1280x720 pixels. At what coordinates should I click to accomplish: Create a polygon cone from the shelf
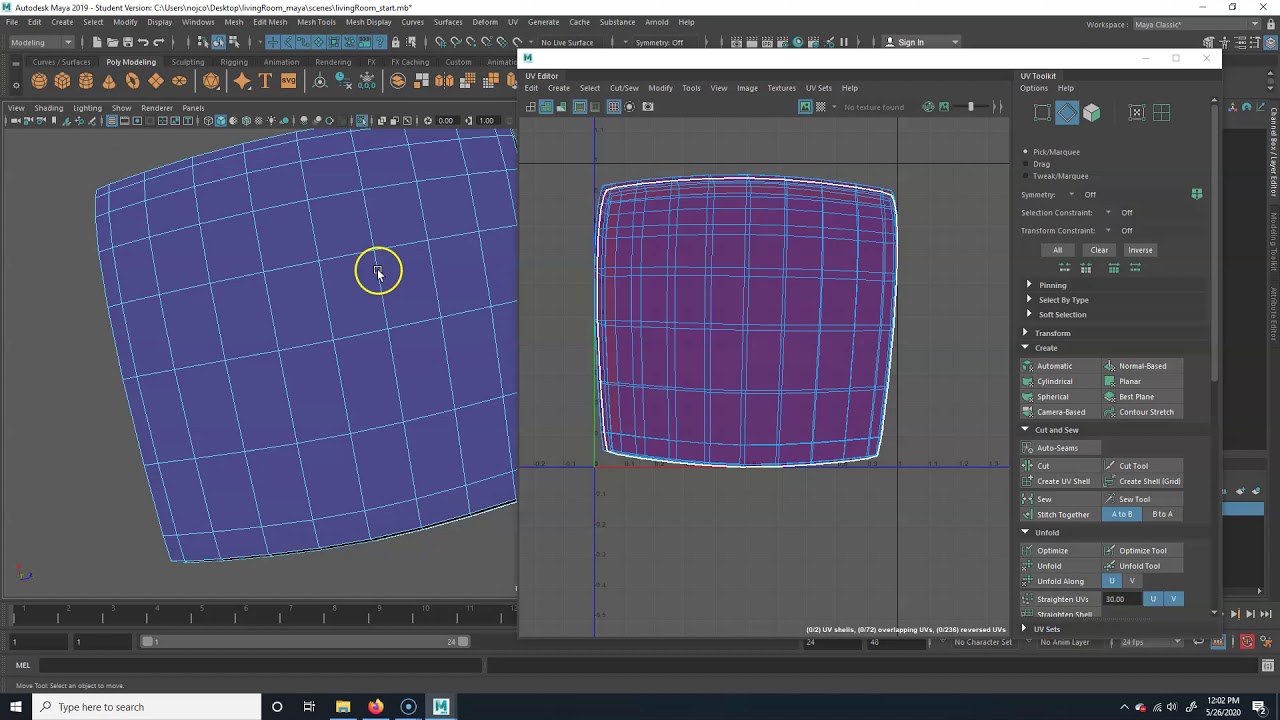[x=109, y=81]
